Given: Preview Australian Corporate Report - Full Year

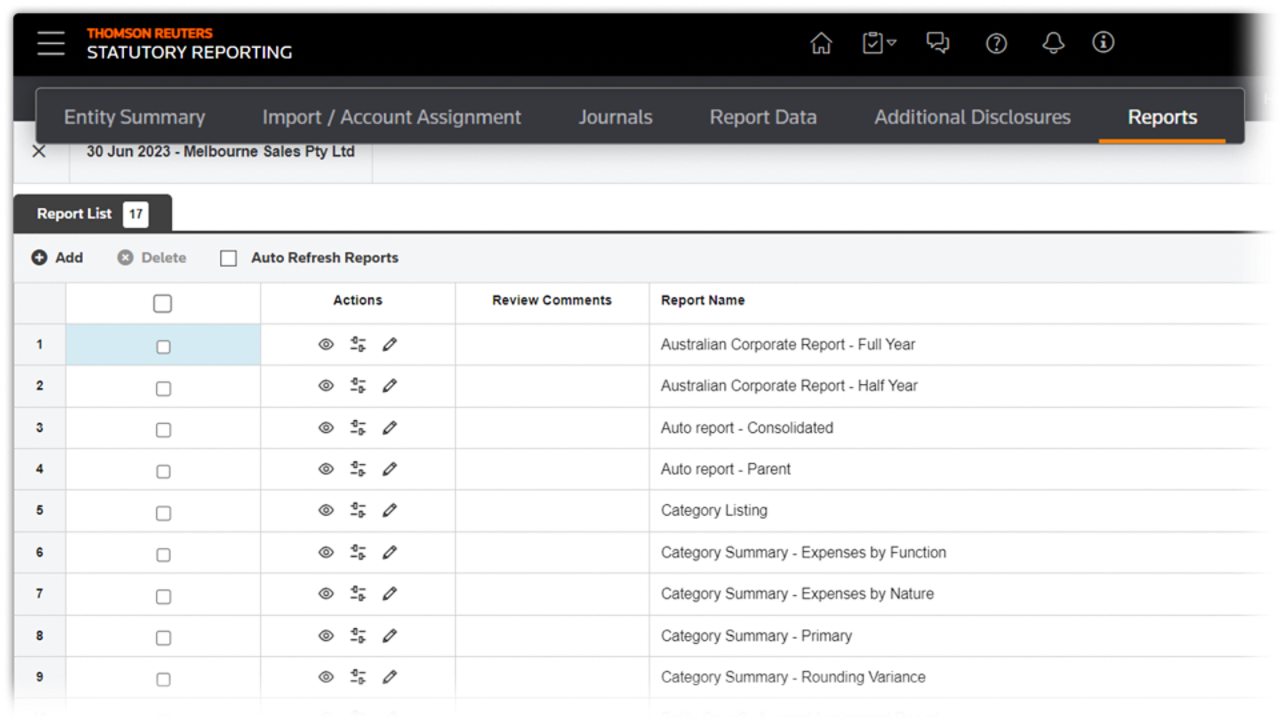Looking at the screenshot, I should [x=326, y=344].
